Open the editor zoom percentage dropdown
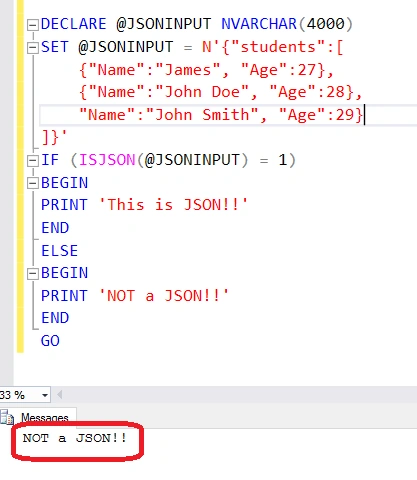 45,395
